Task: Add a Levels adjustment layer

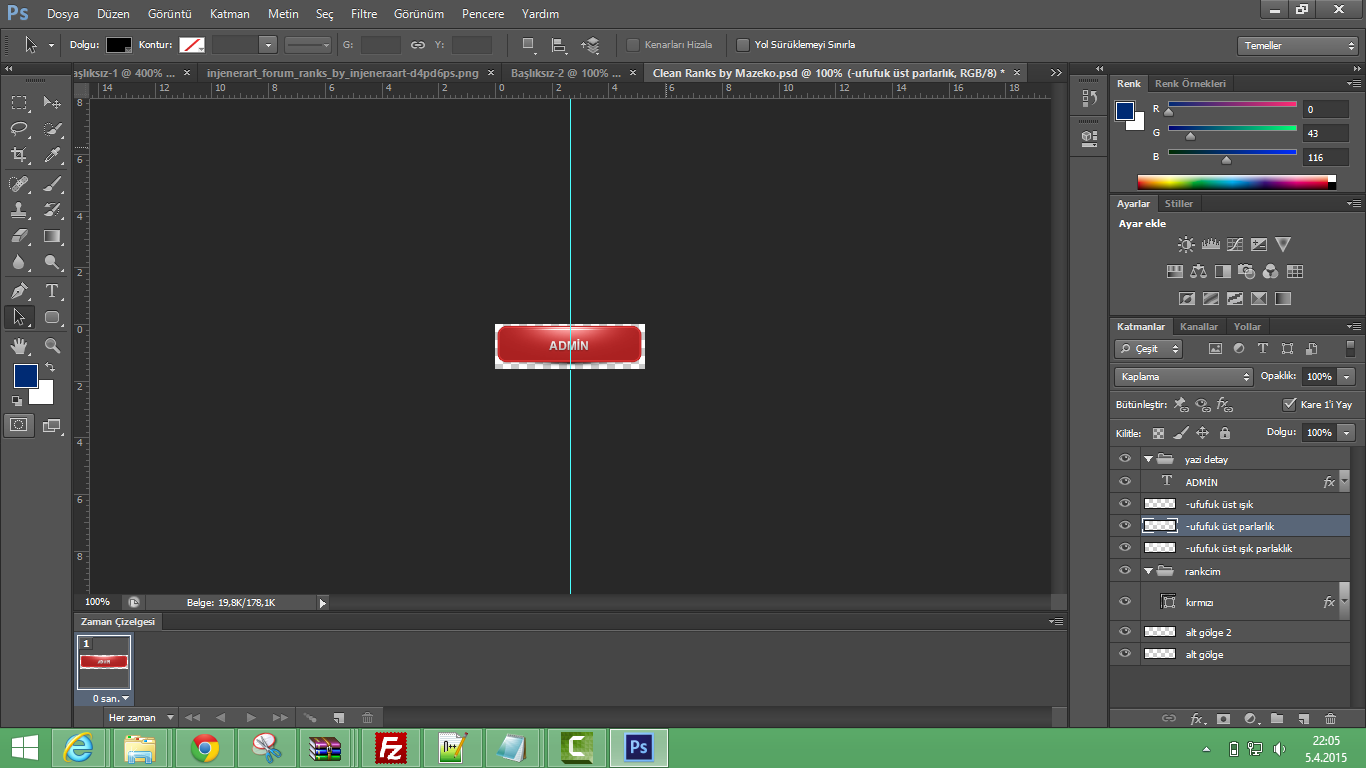Action: (1210, 244)
